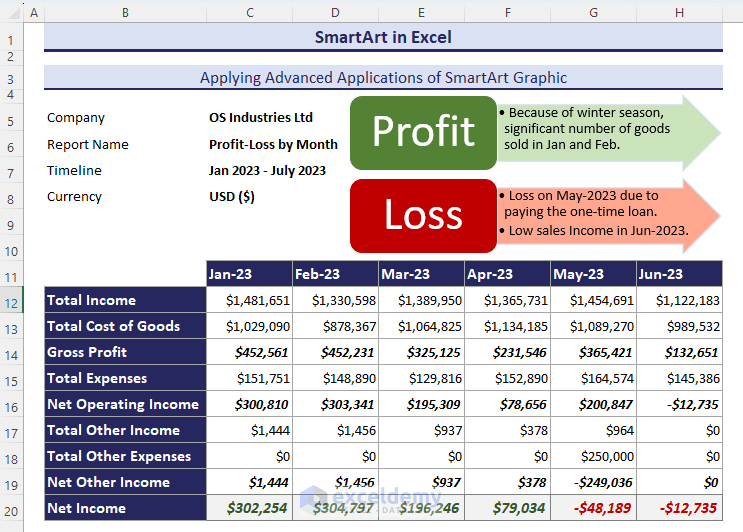Click the $325,125 gross profit cell

point(421,352)
